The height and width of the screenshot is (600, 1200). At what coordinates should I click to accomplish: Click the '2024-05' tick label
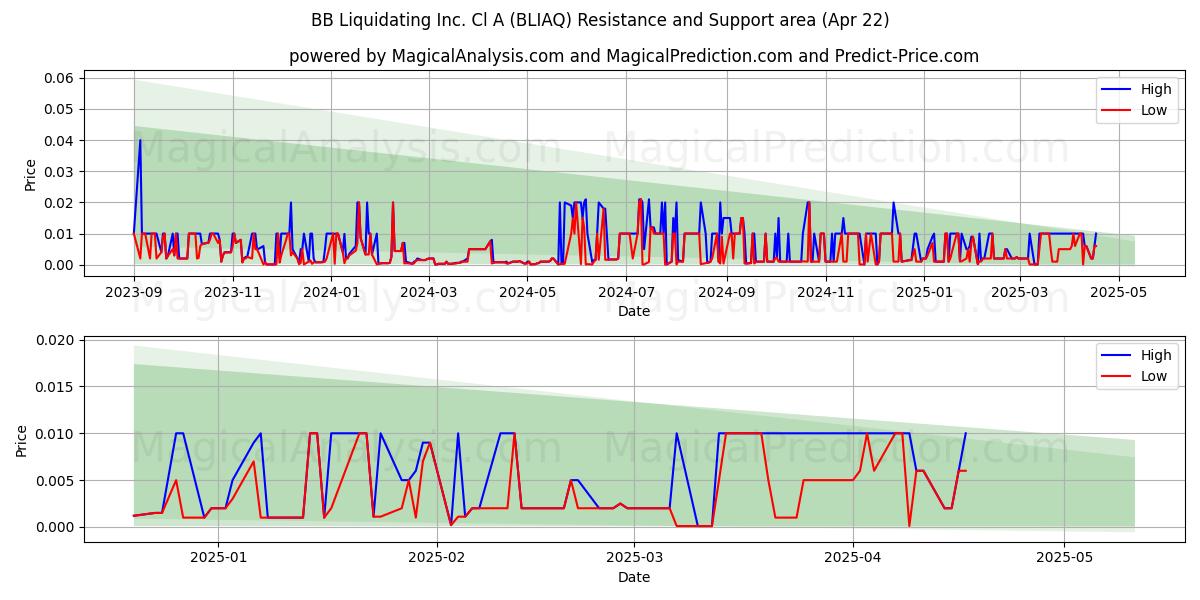tap(528, 292)
